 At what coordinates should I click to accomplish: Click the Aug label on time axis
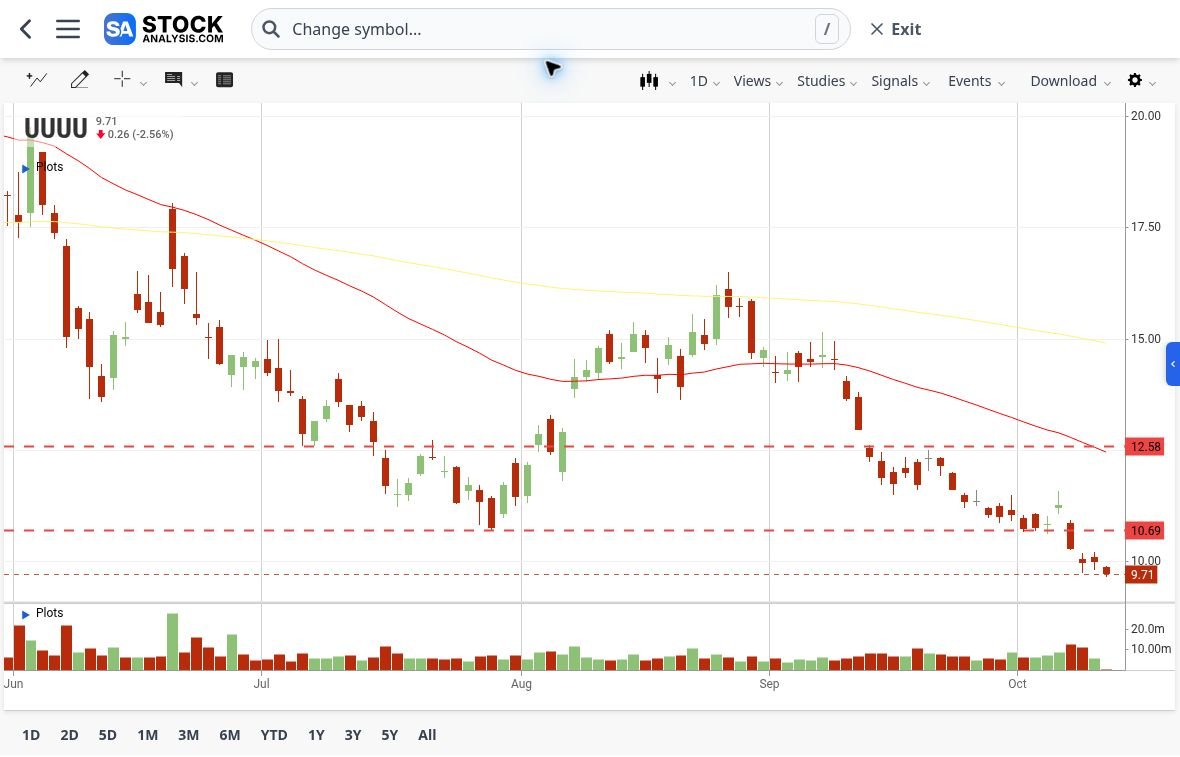coord(522,684)
